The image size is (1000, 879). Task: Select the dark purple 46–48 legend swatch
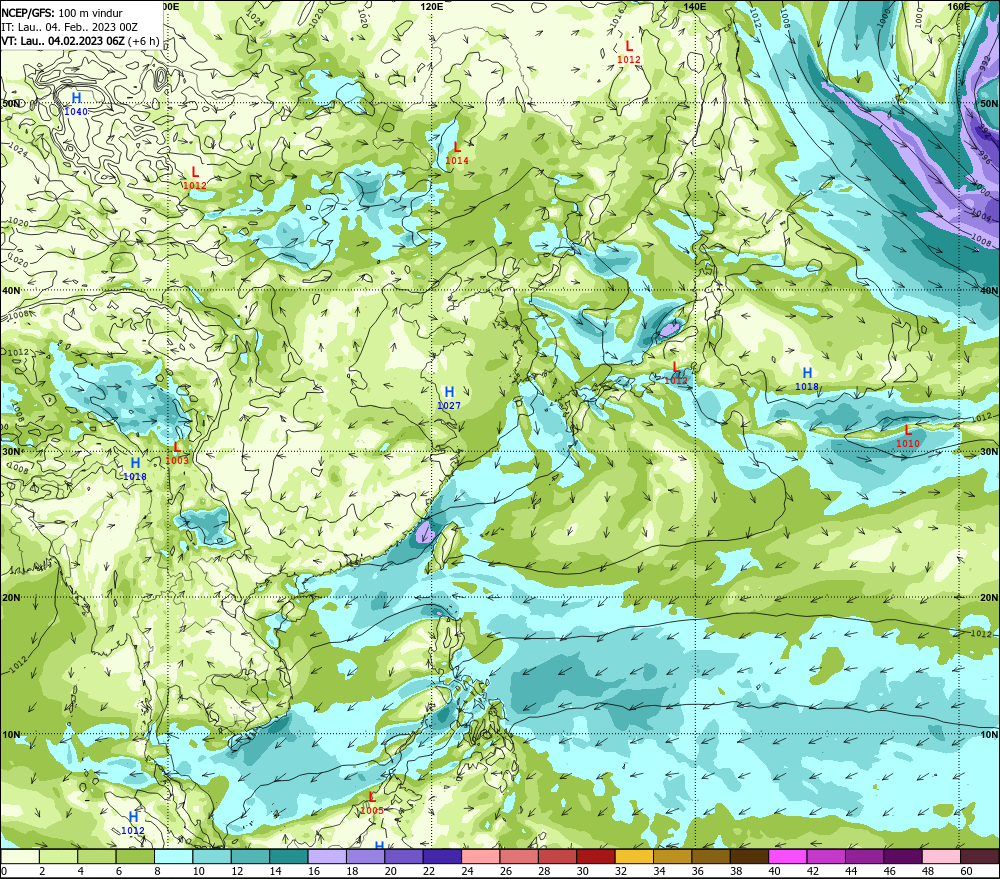pos(902,857)
